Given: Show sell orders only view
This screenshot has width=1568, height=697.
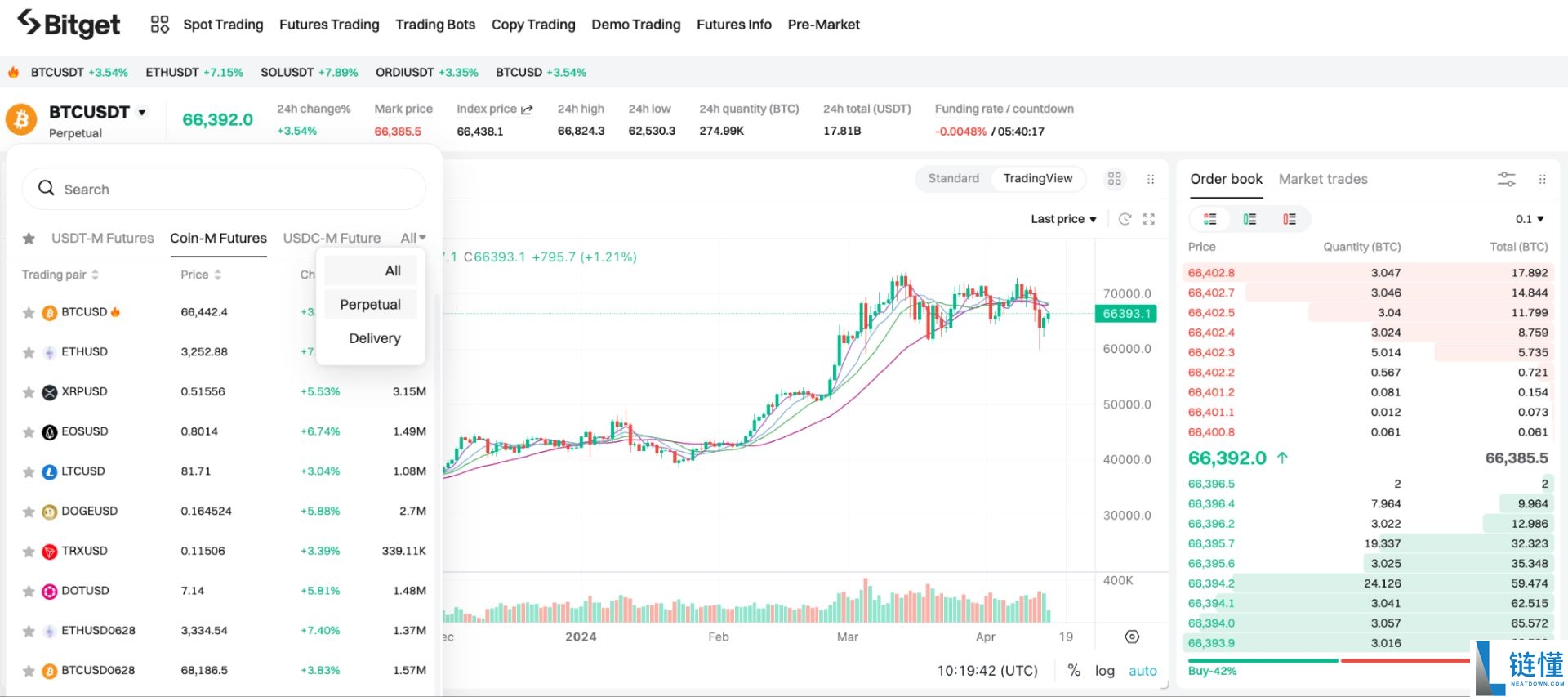Looking at the screenshot, I should point(1290,219).
